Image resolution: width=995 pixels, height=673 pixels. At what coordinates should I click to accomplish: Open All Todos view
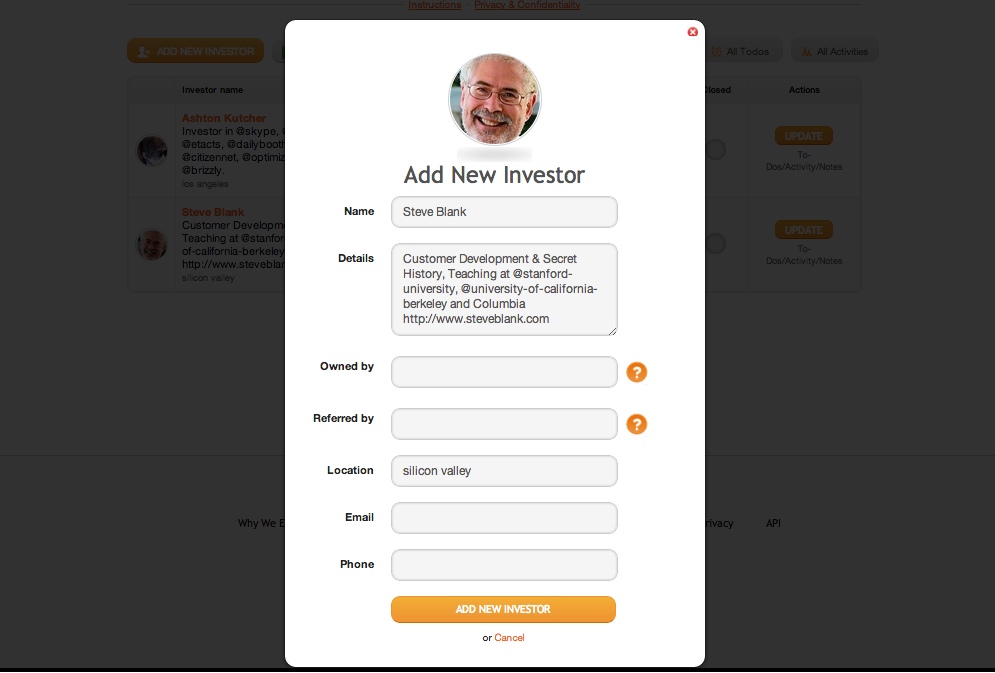click(741, 51)
